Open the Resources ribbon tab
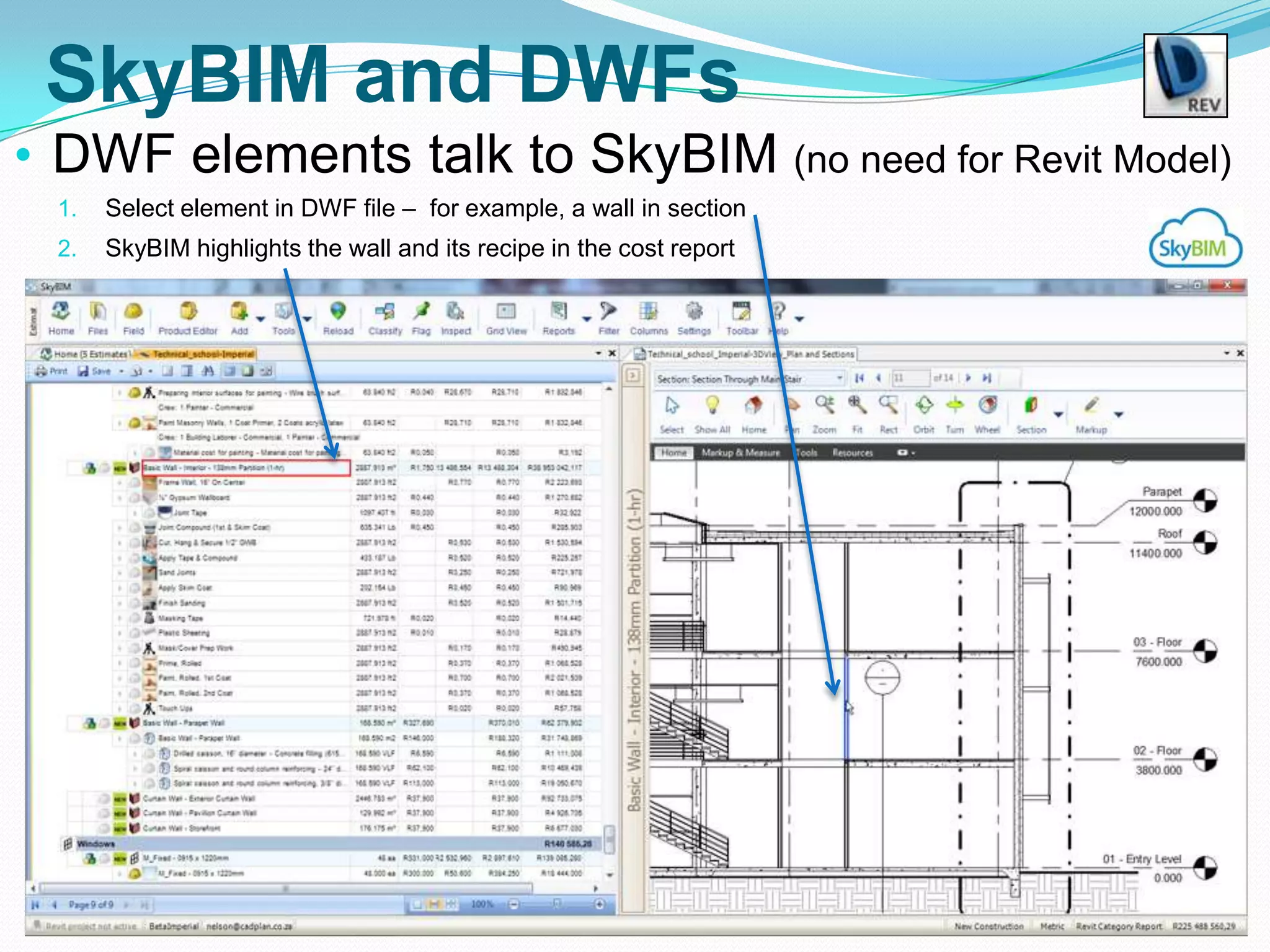1270x952 pixels. pos(853,452)
